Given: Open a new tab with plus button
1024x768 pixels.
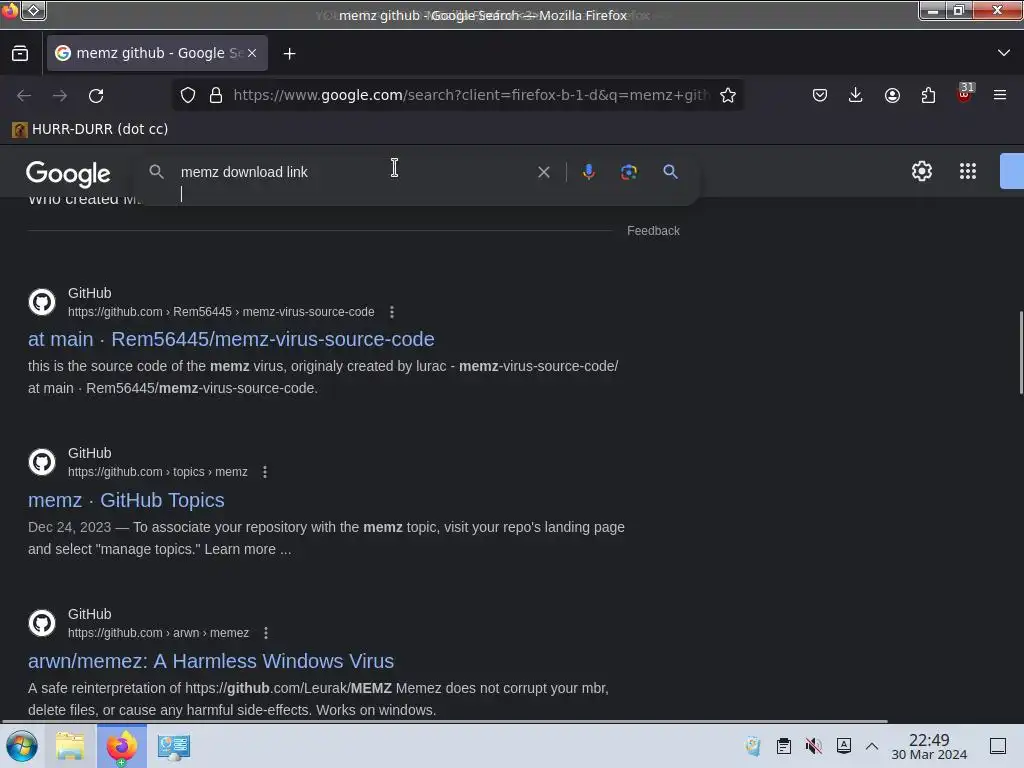Looking at the screenshot, I should (289, 54).
